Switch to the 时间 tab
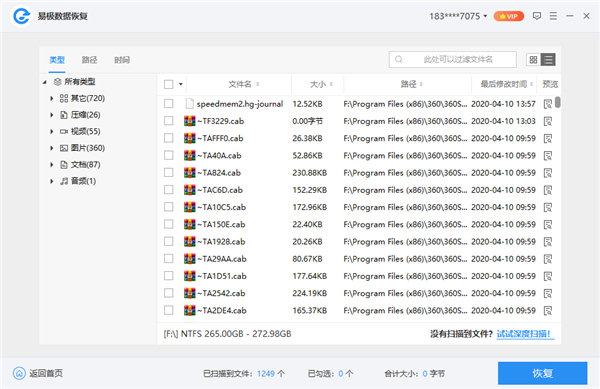The height and width of the screenshot is (389, 600). click(x=122, y=60)
